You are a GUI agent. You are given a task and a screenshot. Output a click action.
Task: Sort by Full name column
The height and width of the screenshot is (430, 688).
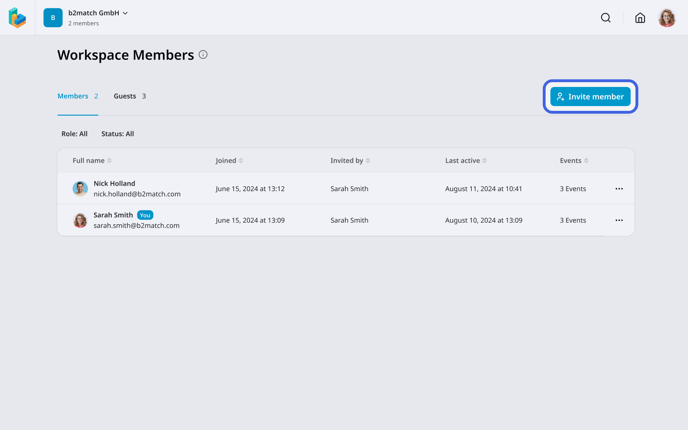coord(92,161)
